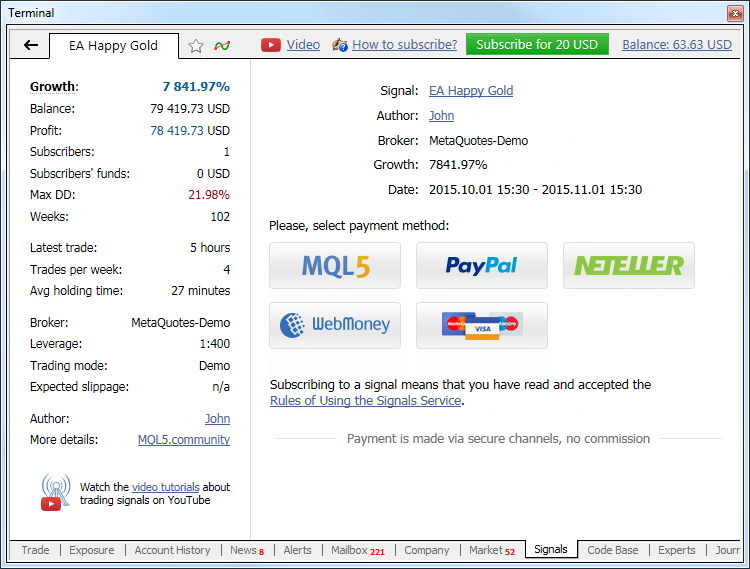Click the Growth 7 841.97% value
The image size is (750, 569).
[x=196, y=87]
